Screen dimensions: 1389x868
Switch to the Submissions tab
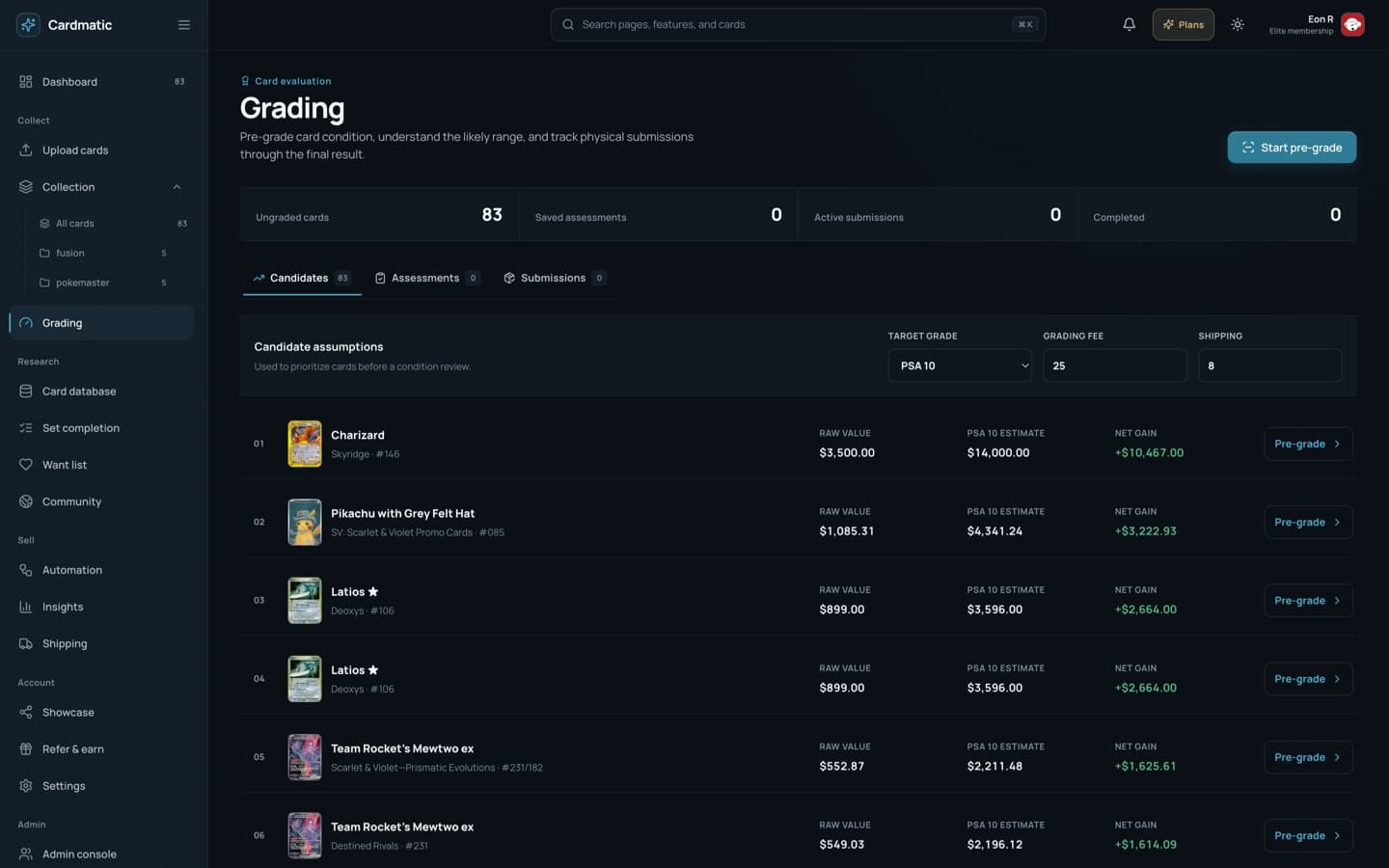555,278
